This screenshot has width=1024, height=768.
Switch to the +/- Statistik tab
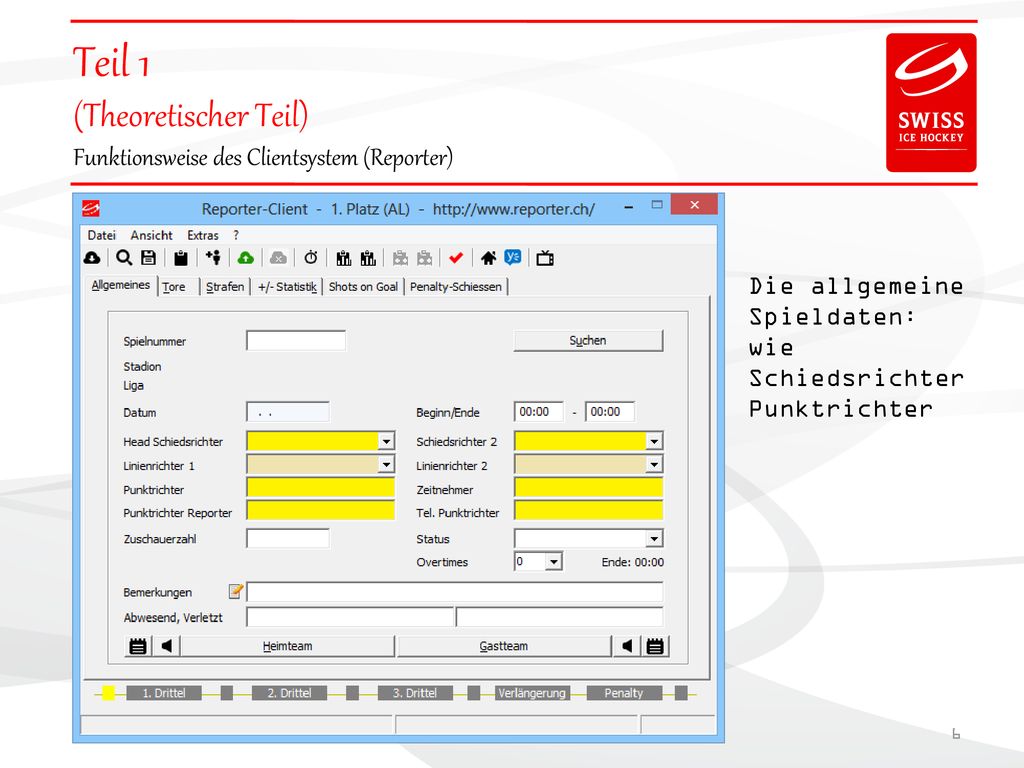pos(287,287)
